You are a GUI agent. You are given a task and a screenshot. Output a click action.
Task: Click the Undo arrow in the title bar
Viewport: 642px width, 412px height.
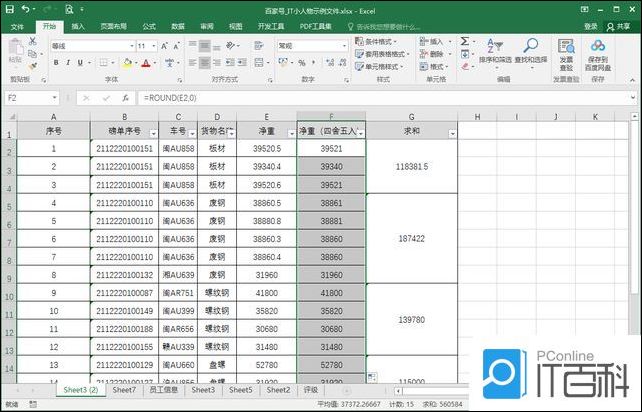click(x=25, y=9)
